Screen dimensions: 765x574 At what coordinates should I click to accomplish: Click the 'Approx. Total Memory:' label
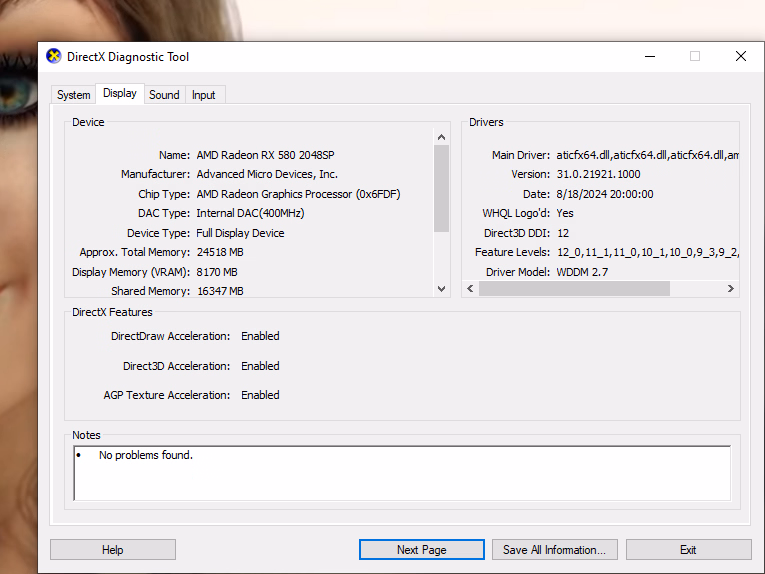(x=135, y=252)
